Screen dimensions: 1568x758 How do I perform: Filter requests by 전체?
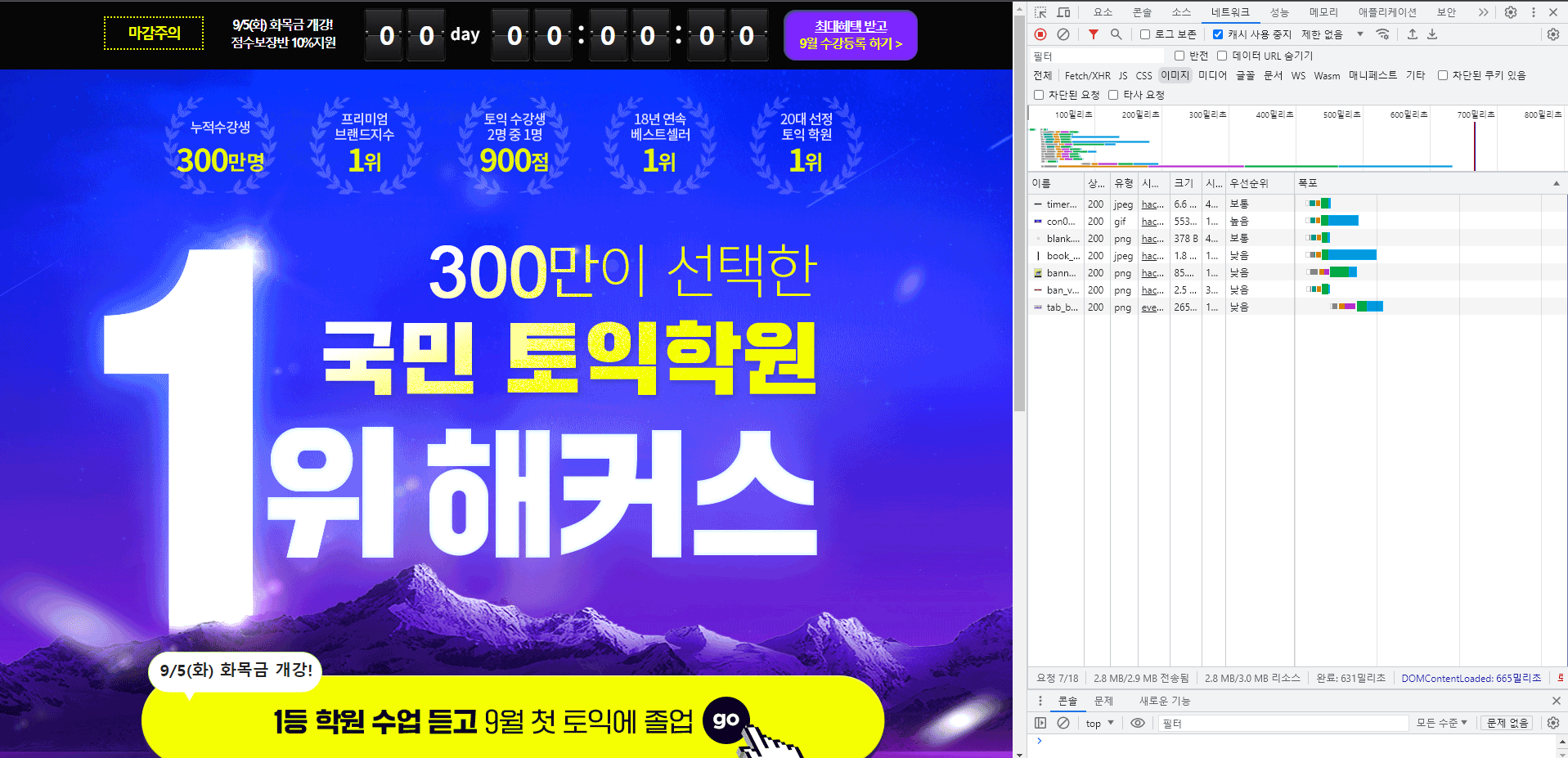1043,75
